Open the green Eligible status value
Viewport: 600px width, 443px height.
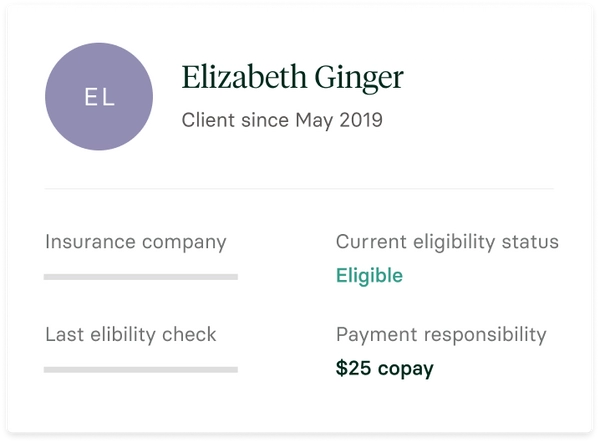tap(369, 275)
